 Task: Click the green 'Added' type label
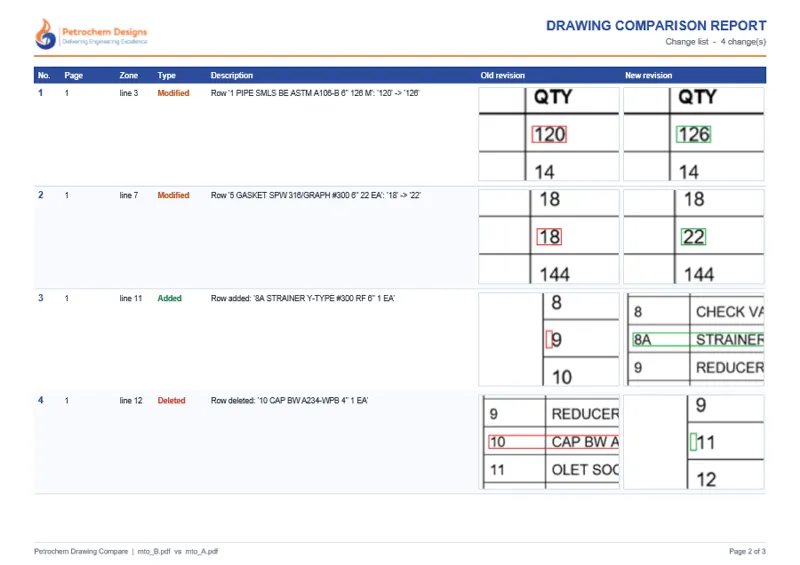pos(169,298)
